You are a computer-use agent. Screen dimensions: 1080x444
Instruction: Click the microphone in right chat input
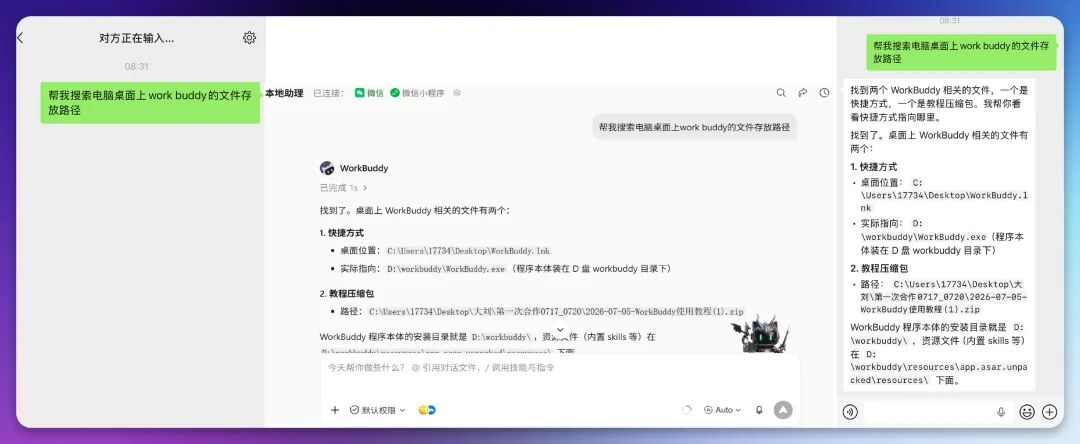coord(1001,412)
